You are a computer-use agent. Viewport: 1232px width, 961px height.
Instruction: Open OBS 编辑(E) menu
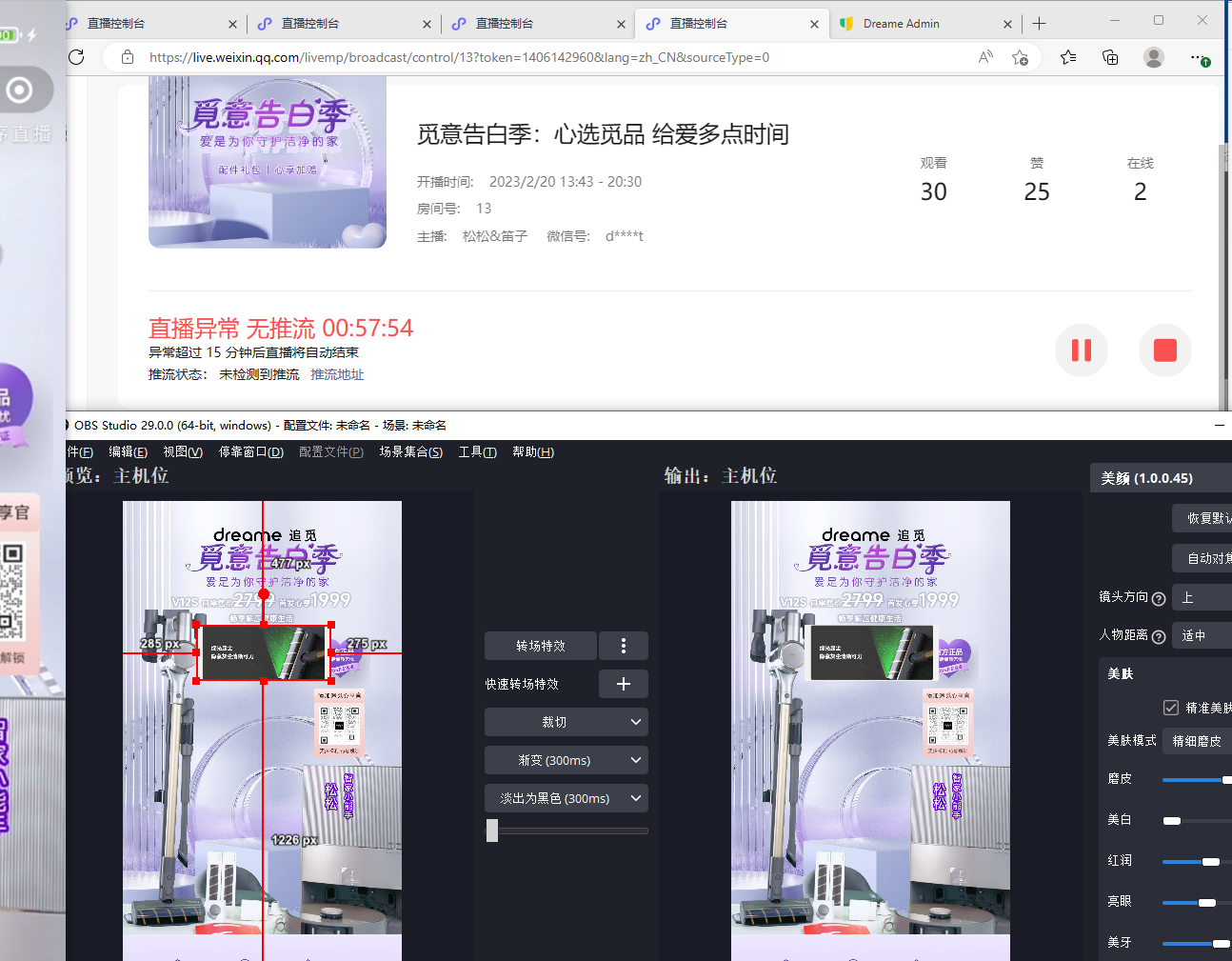point(128,451)
